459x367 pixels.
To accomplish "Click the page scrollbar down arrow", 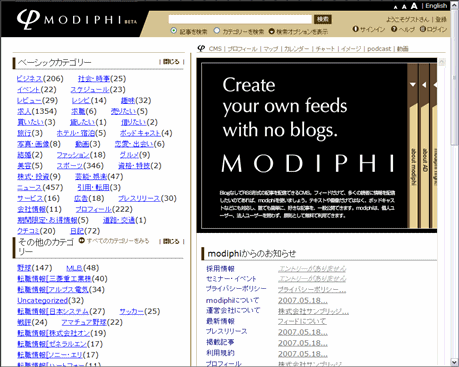I will pos(454,362).
